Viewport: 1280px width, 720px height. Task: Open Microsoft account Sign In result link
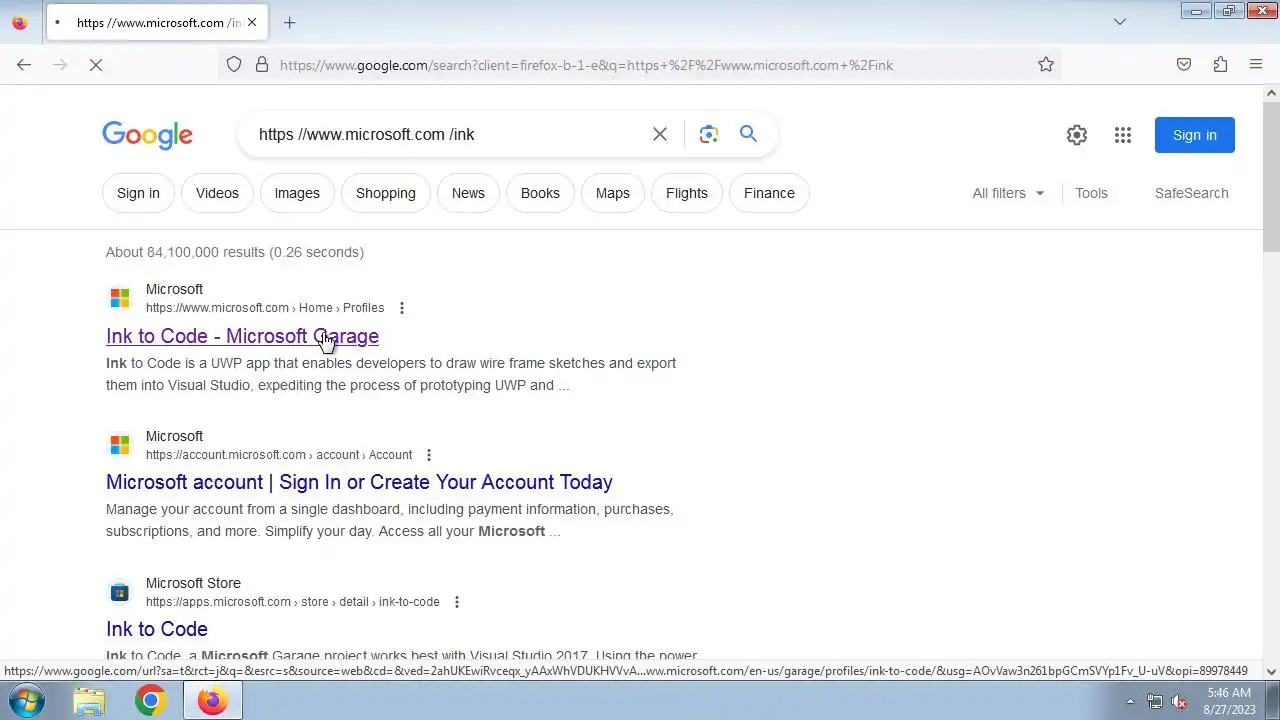point(359,482)
